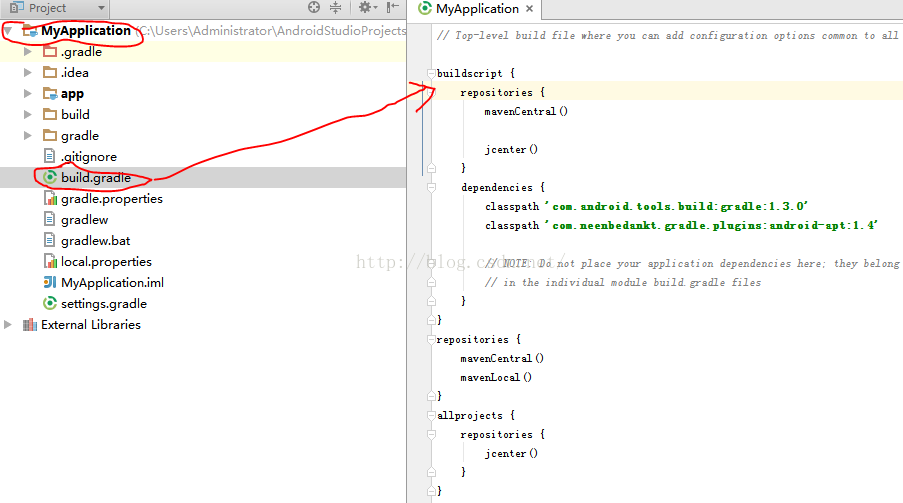
Task: Click the gradle.properties file icon
Action: (50, 198)
